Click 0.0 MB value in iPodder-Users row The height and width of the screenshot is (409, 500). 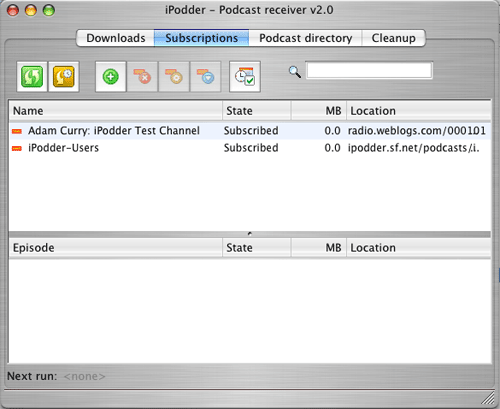pos(332,148)
